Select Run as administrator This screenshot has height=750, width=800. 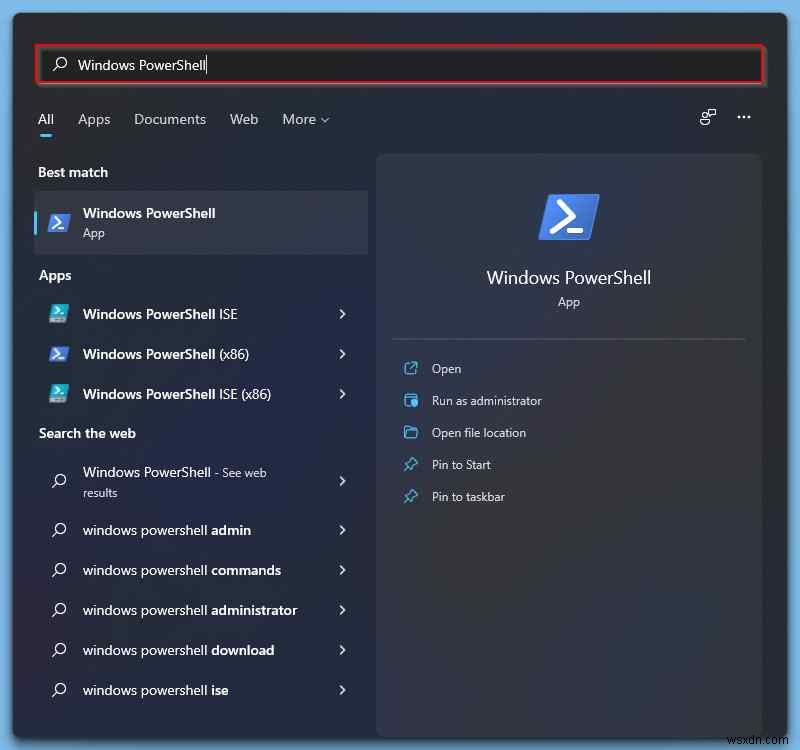point(484,400)
